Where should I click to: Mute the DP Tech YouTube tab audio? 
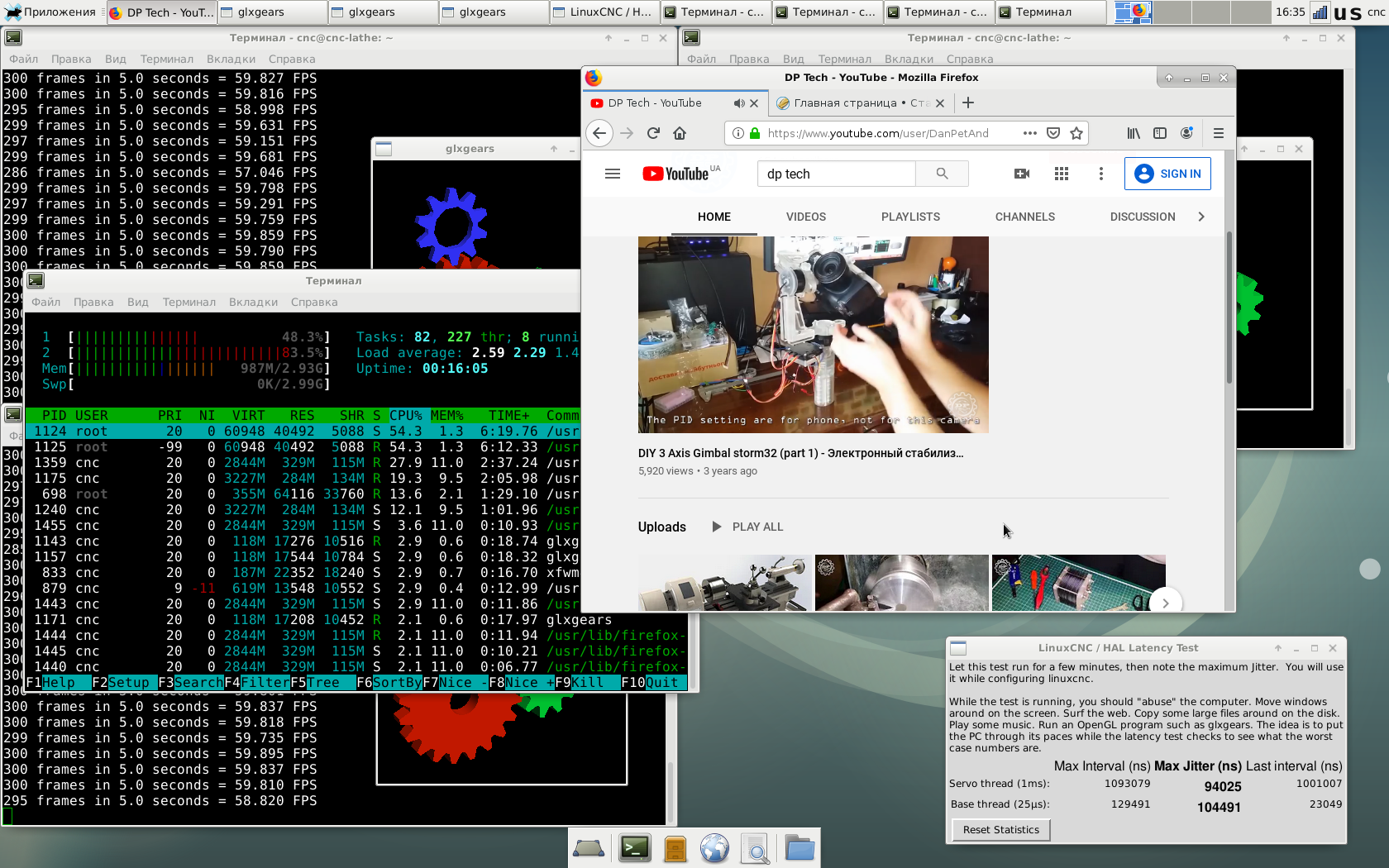click(738, 103)
